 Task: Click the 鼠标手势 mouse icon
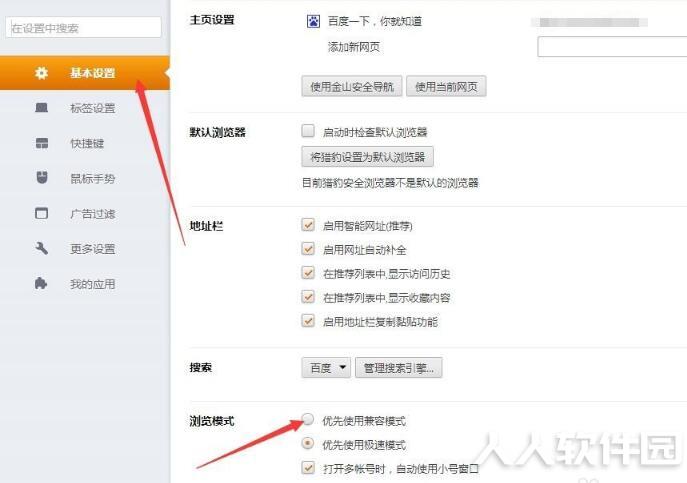tap(42, 178)
